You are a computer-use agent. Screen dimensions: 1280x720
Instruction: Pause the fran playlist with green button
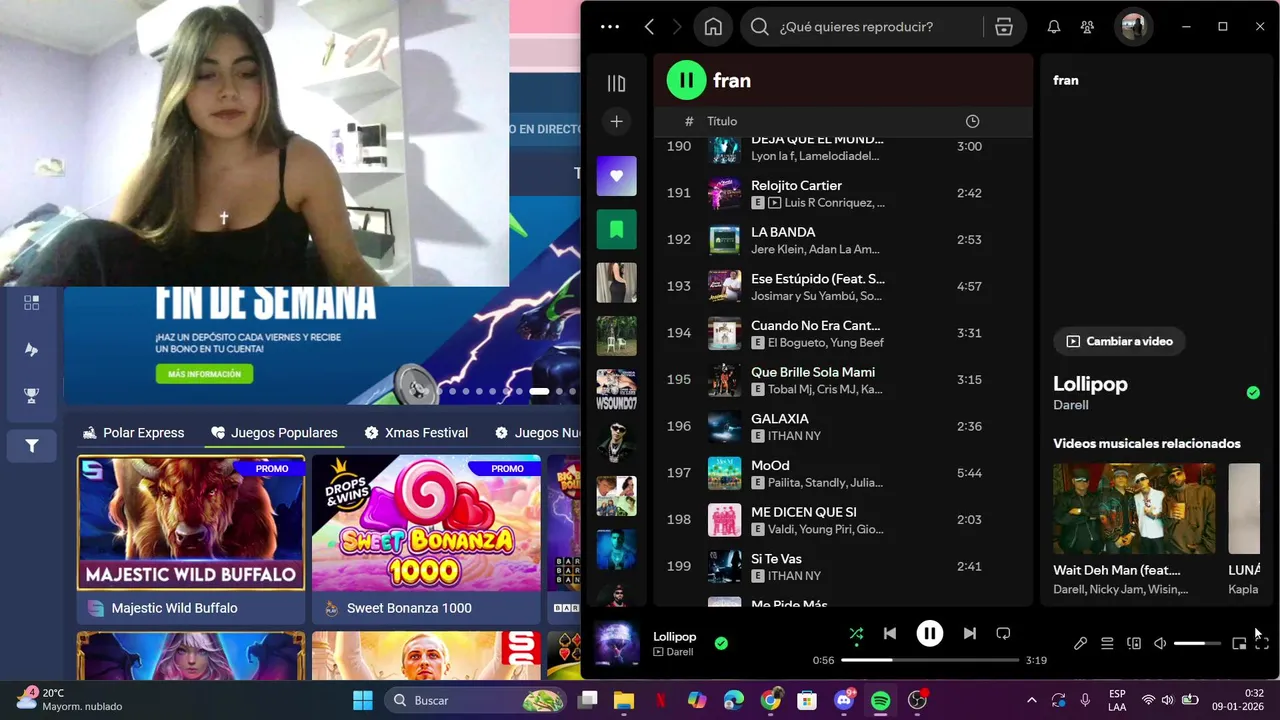[x=686, y=80]
